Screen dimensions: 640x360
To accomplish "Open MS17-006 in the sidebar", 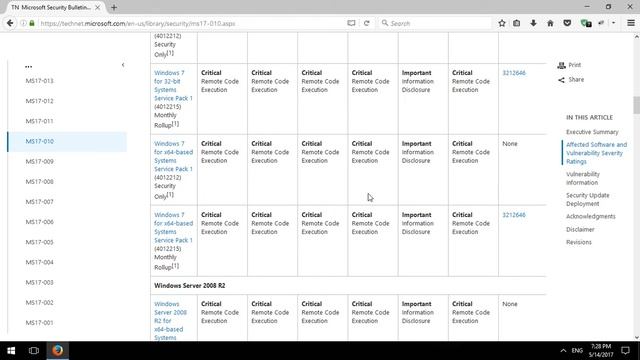I will click(40, 222).
